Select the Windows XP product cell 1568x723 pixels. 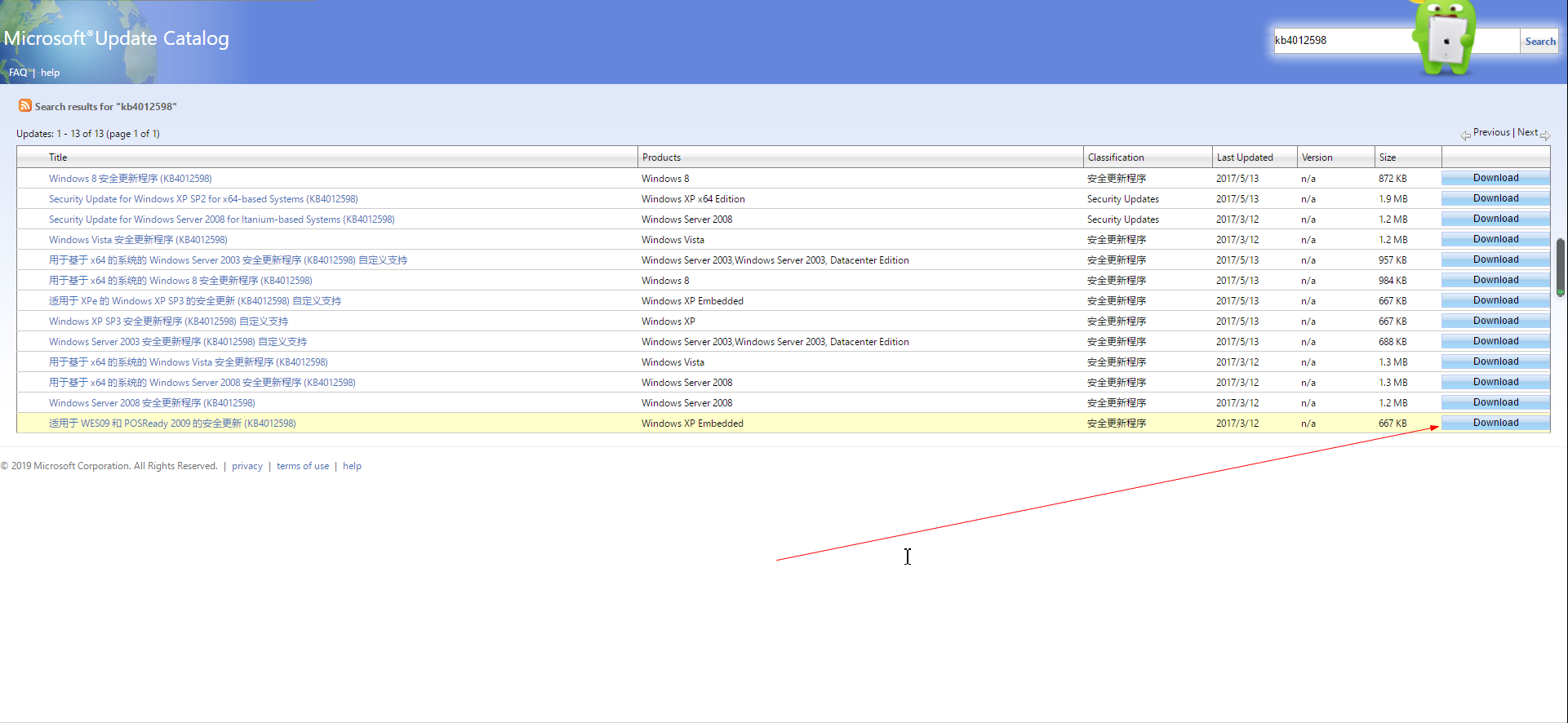[x=668, y=322]
